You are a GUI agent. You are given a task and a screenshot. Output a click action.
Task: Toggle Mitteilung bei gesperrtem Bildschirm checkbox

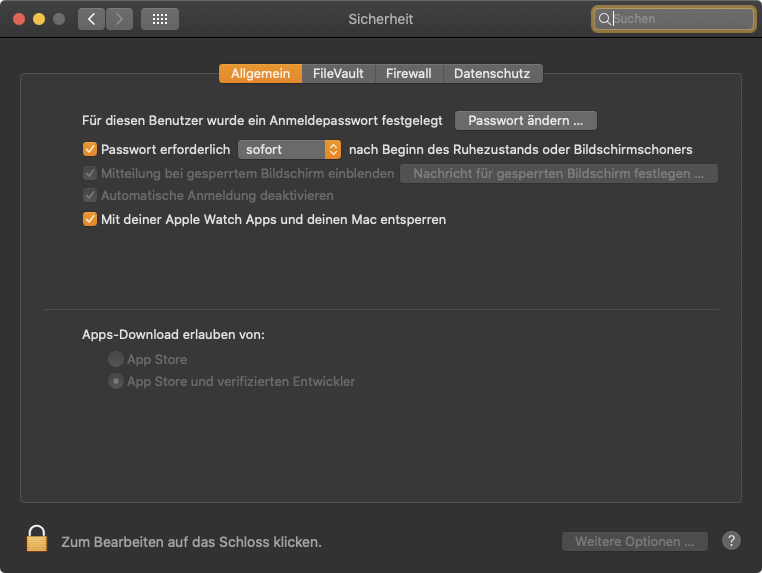[89, 173]
